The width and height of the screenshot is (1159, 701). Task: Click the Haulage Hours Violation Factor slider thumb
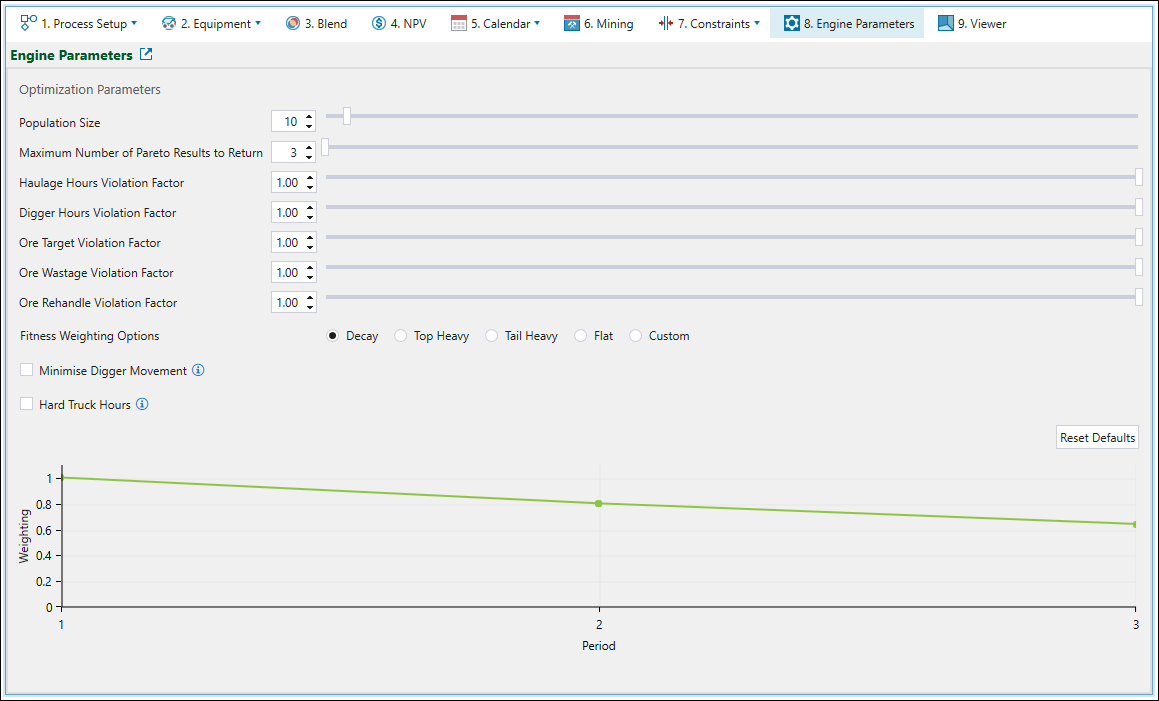click(x=1139, y=177)
